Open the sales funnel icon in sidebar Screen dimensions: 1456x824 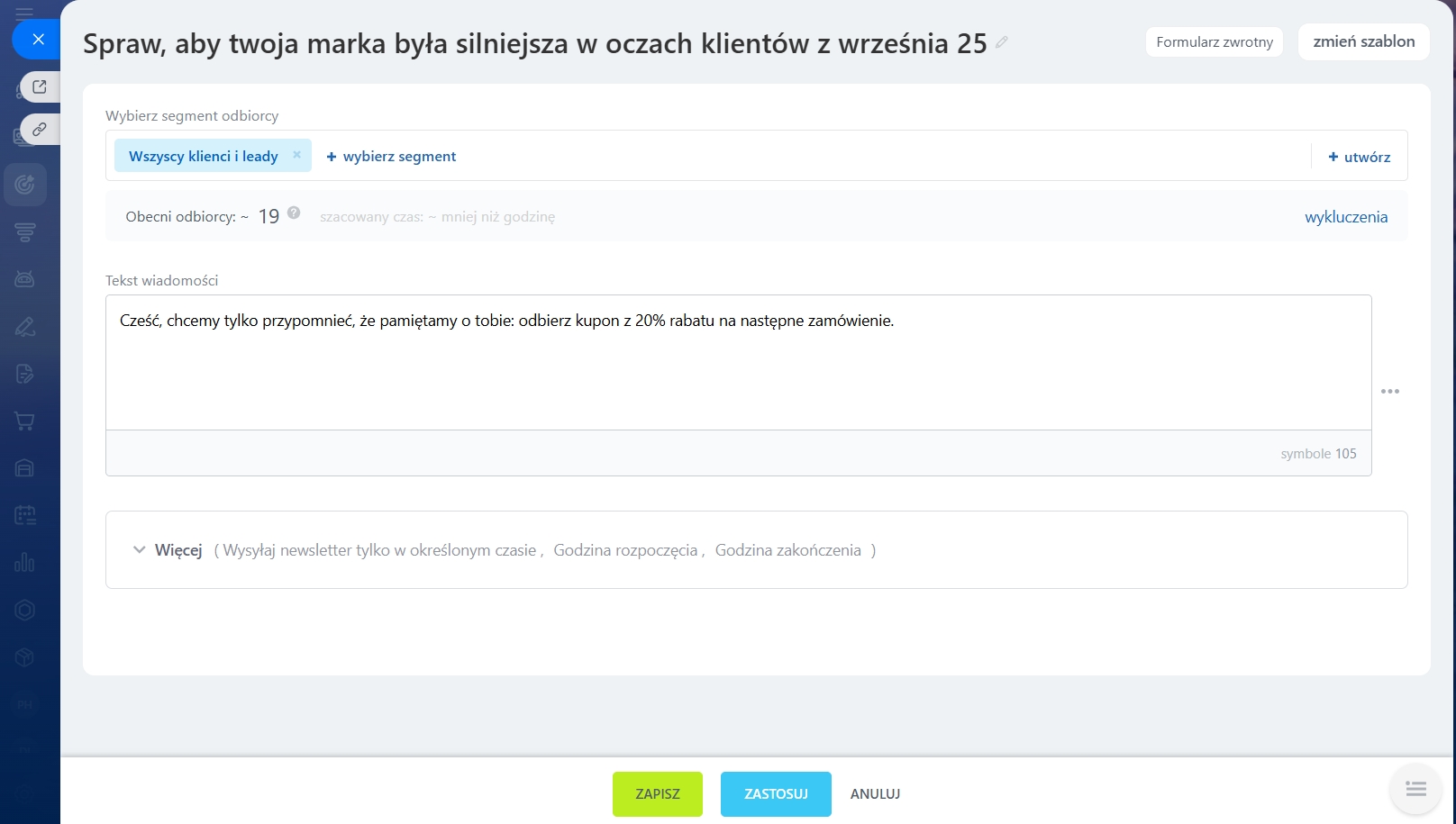(25, 232)
